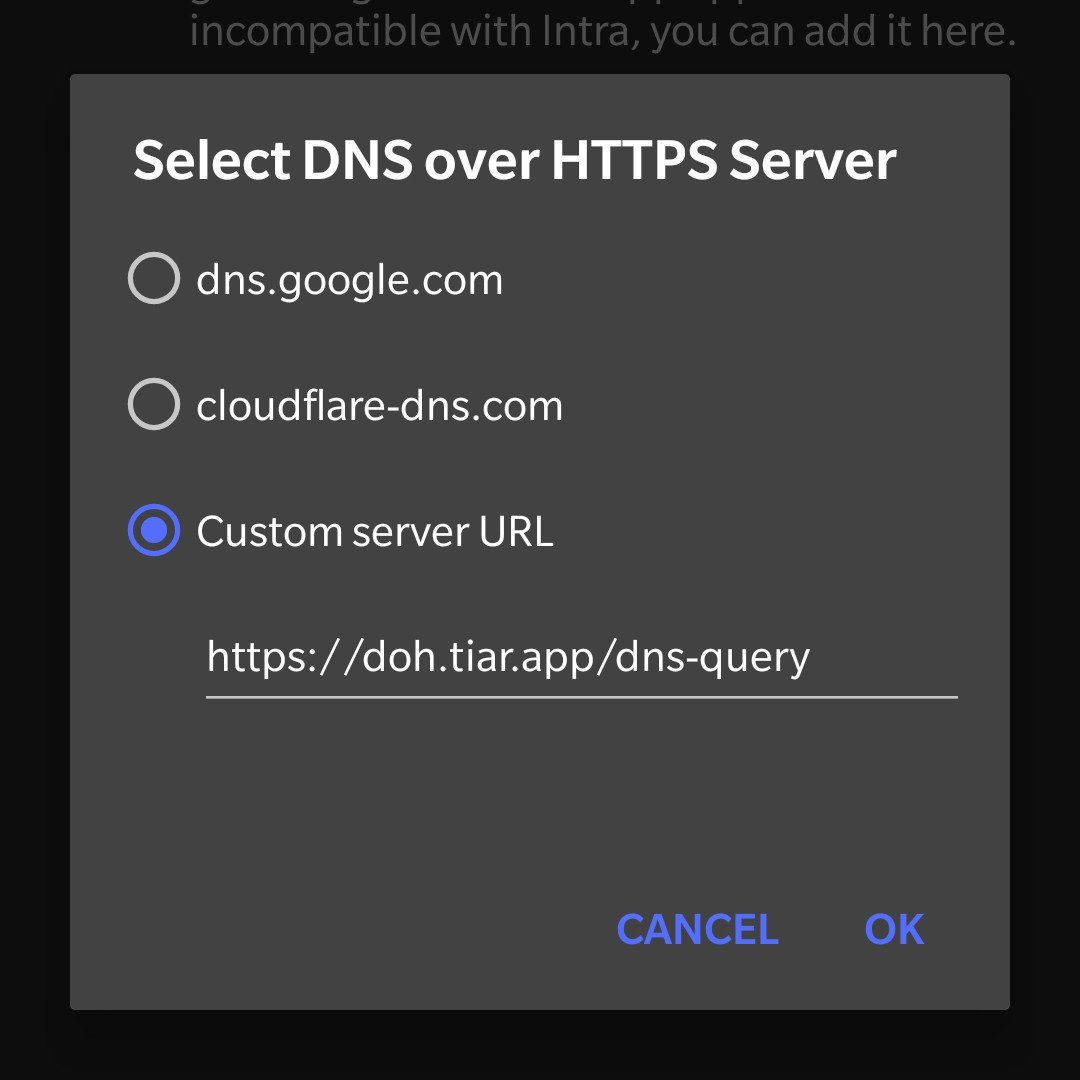Click the Select DNS over HTTPS Server title
1080x1080 pixels.
pyautogui.click(x=514, y=160)
